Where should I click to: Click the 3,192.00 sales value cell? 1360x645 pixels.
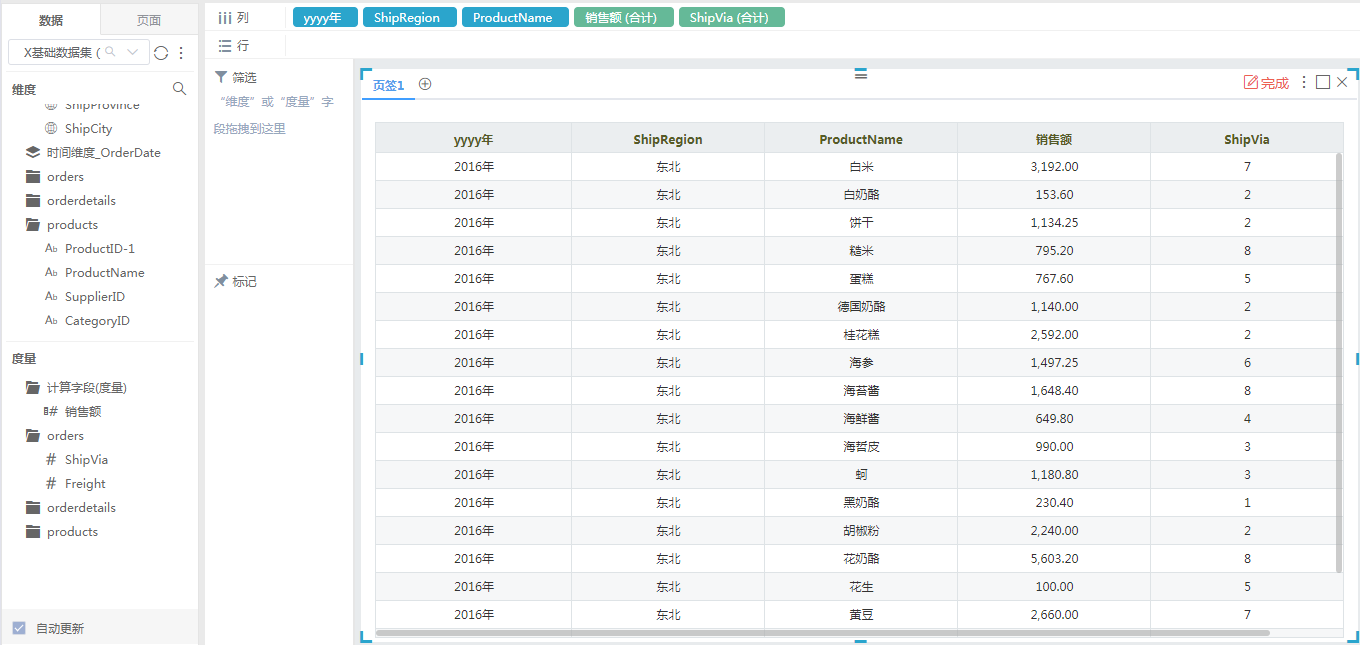(x=1054, y=167)
